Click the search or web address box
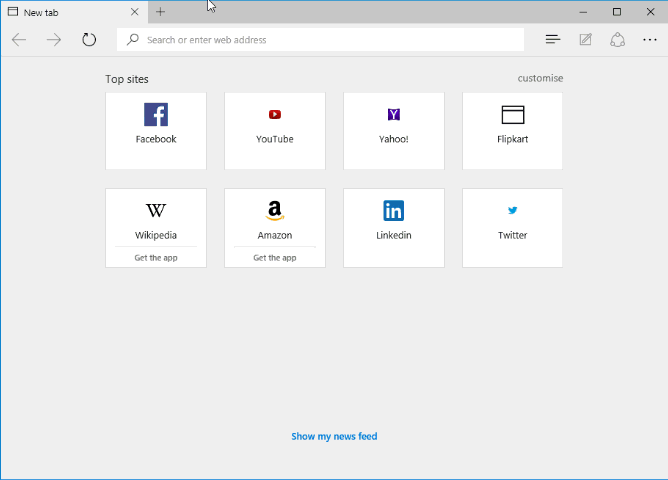 click(x=320, y=40)
